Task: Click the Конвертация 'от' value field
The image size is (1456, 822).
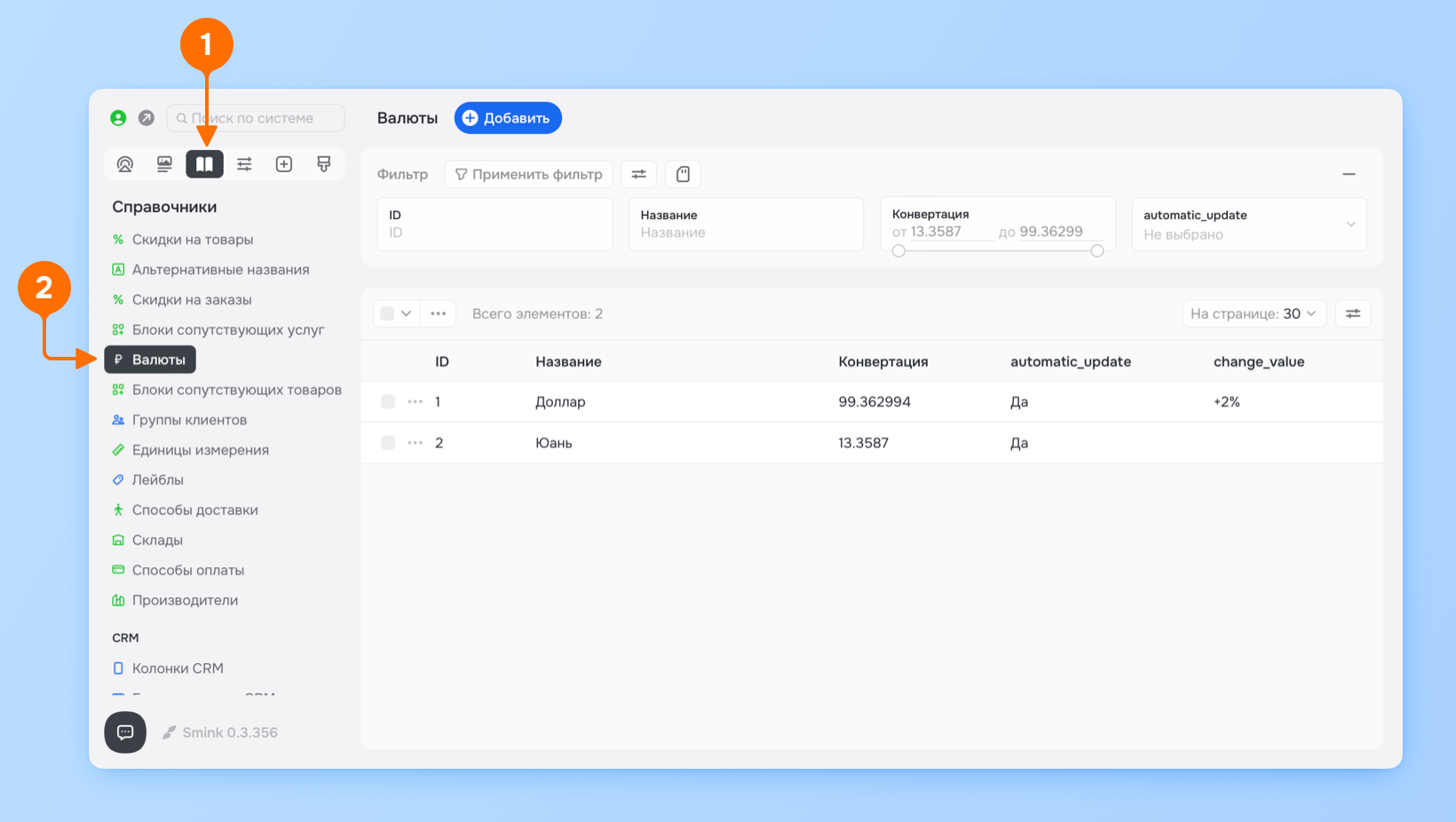Action: 952,232
